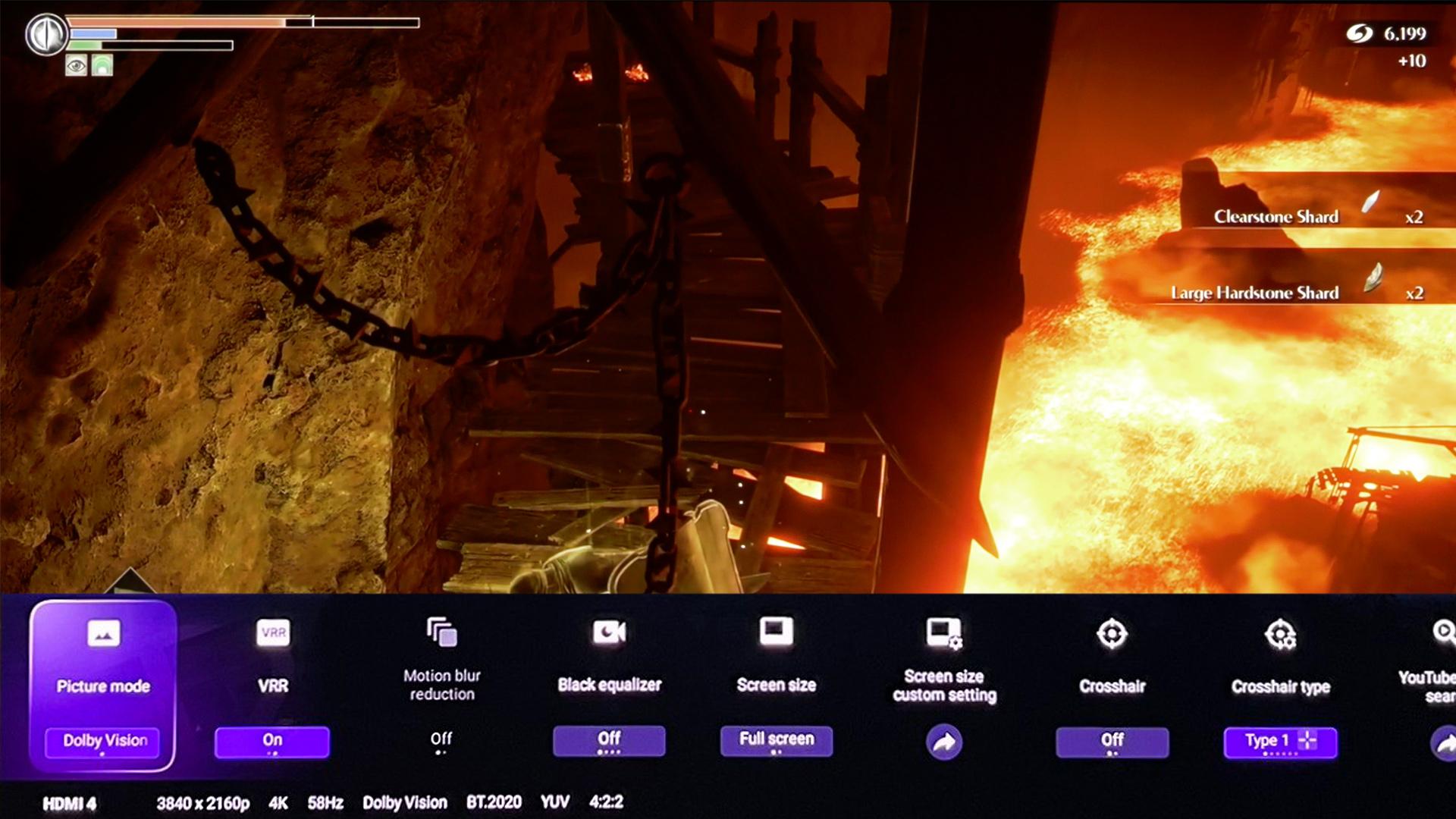The image size is (1456, 819).
Task: Click the VRR icon
Action: (x=273, y=632)
